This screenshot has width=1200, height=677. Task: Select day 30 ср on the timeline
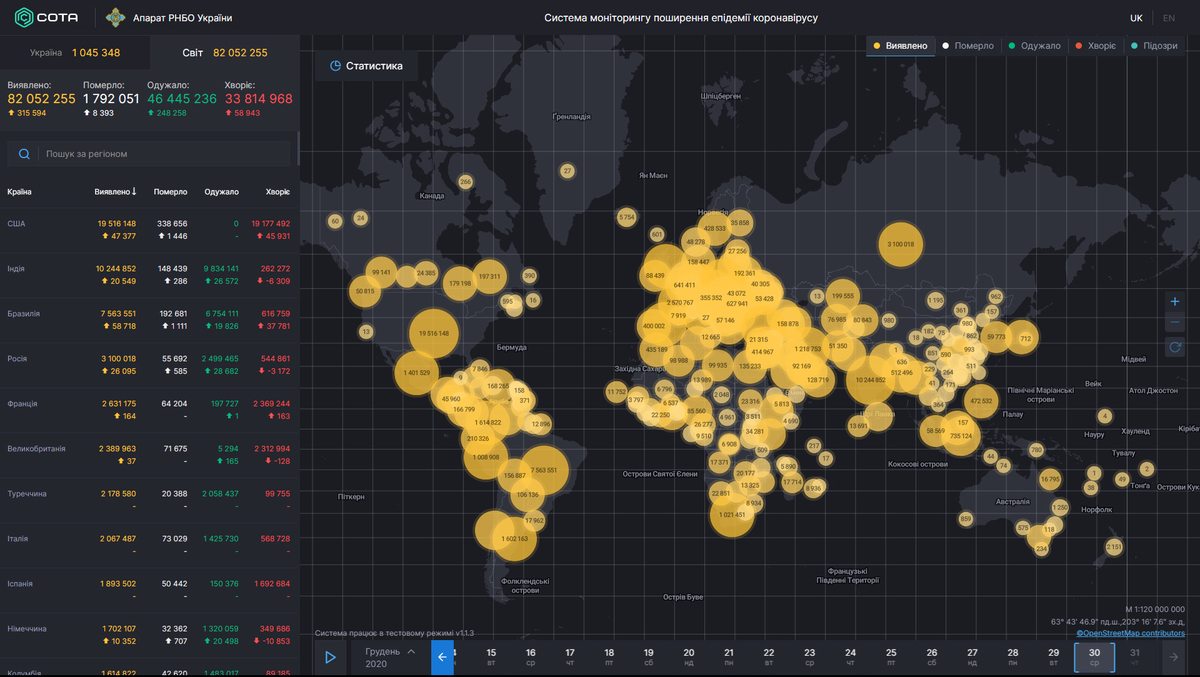click(x=1094, y=657)
